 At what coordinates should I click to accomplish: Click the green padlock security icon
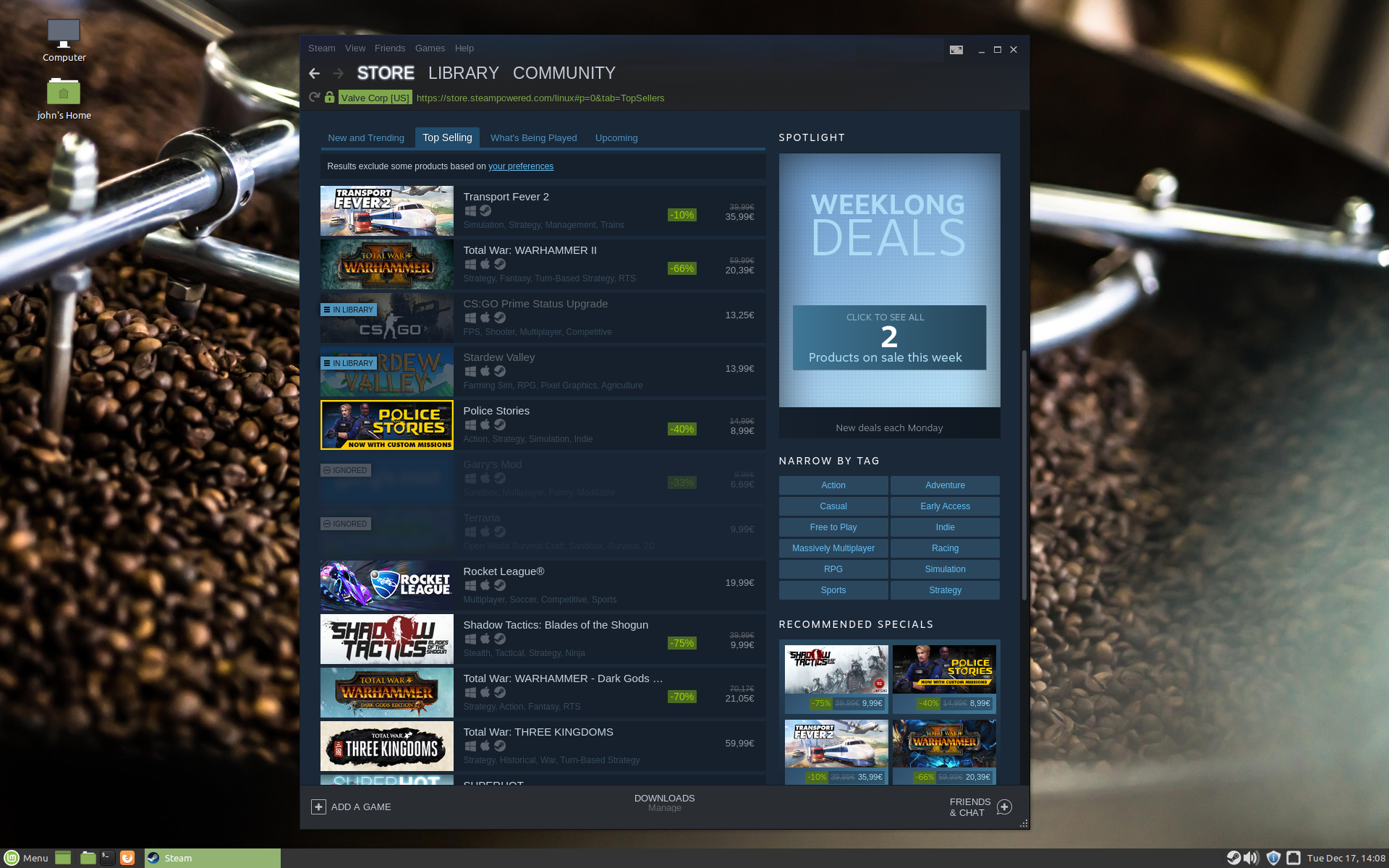pos(329,97)
